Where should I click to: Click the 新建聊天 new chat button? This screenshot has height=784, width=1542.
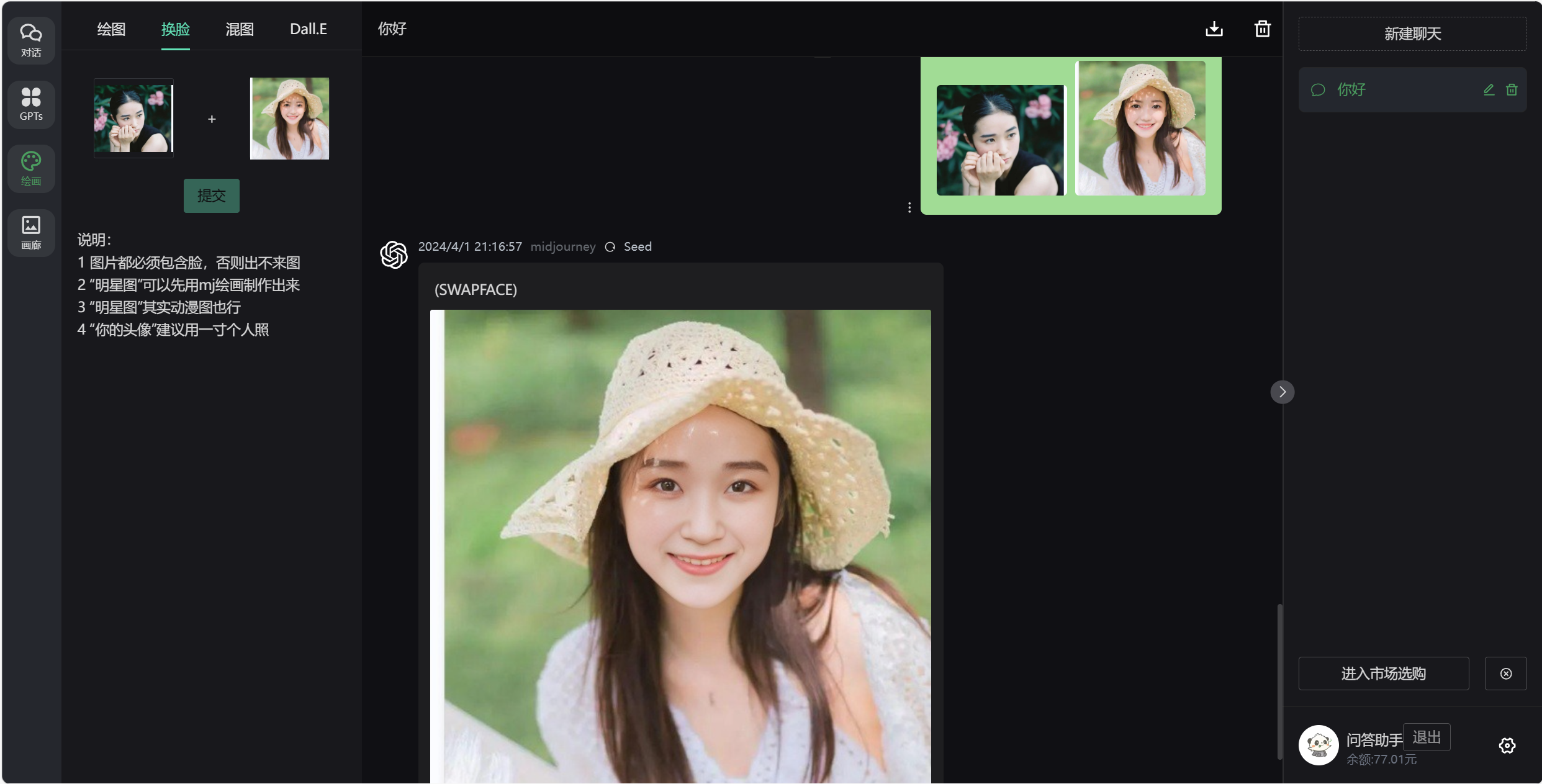click(x=1412, y=34)
